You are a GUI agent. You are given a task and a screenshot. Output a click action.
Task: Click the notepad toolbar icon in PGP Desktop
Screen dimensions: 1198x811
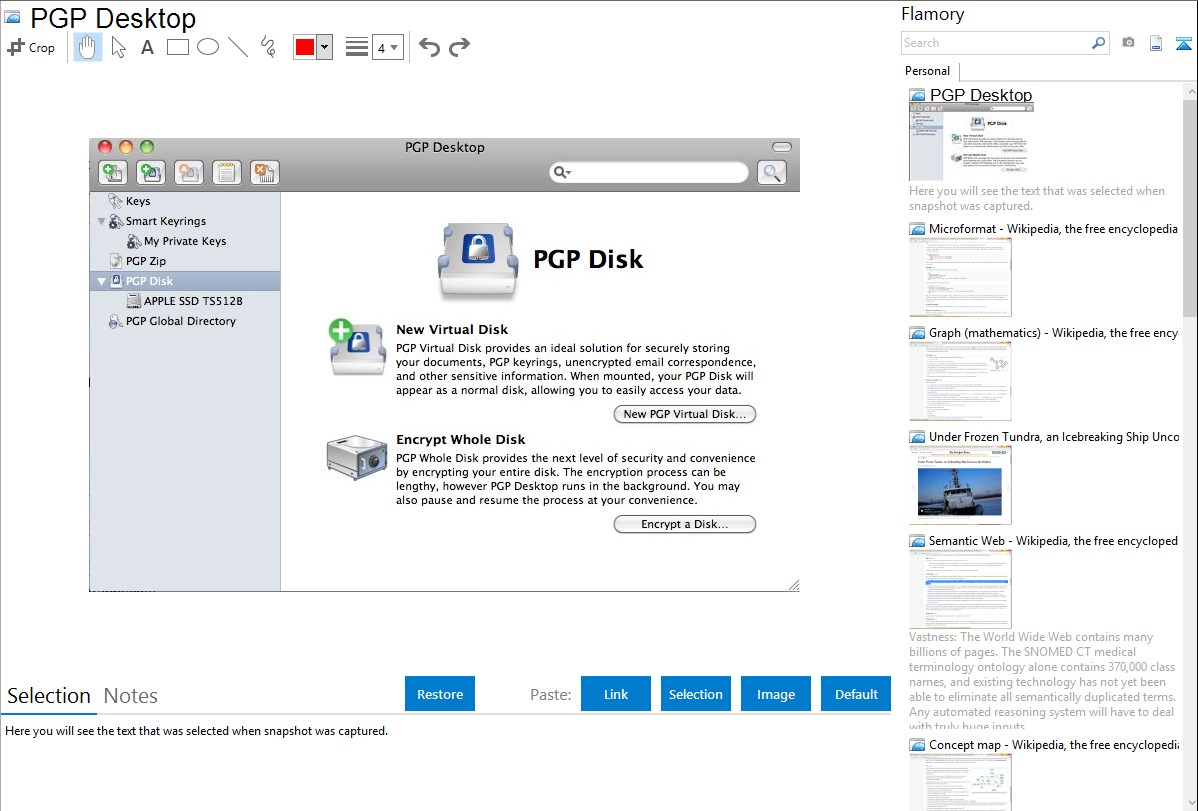(227, 173)
